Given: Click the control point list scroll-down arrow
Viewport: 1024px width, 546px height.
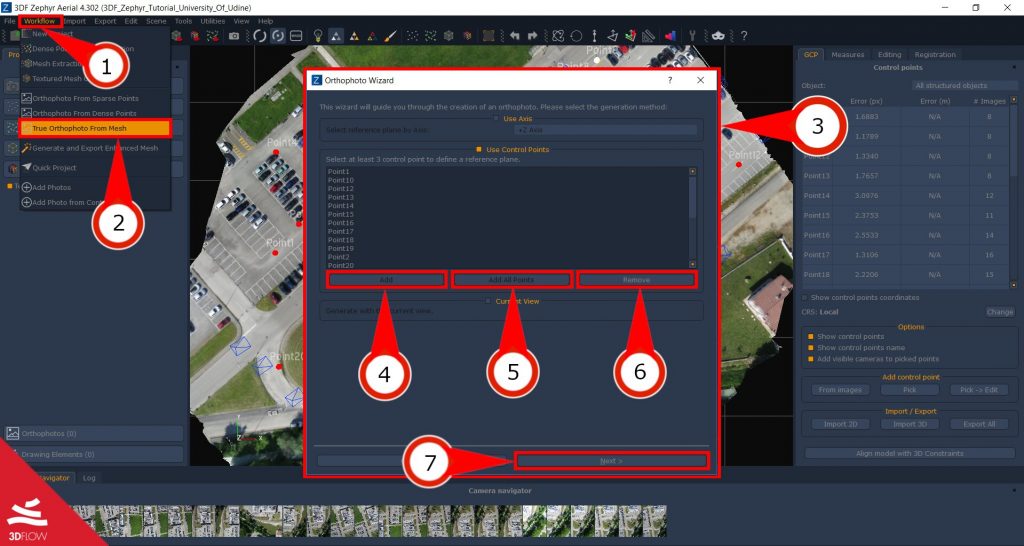Looking at the screenshot, I should pyautogui.click(x=692, y=264).
